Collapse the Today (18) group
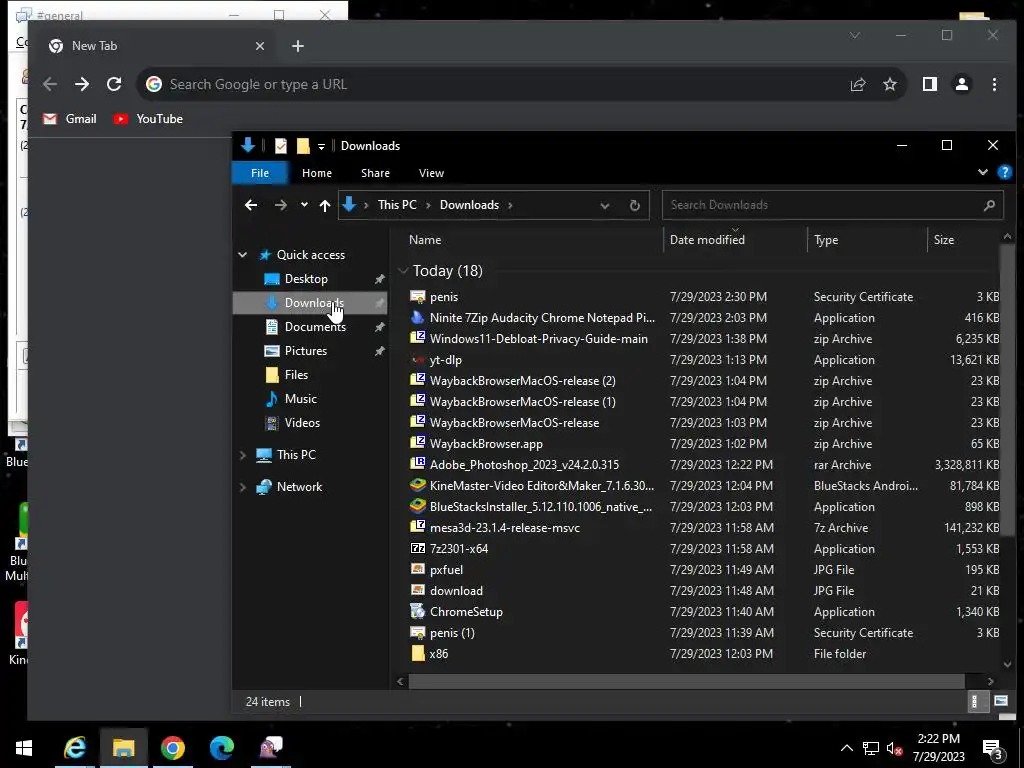This screenshot has width=1024, height=768. [x=404, y=271]
